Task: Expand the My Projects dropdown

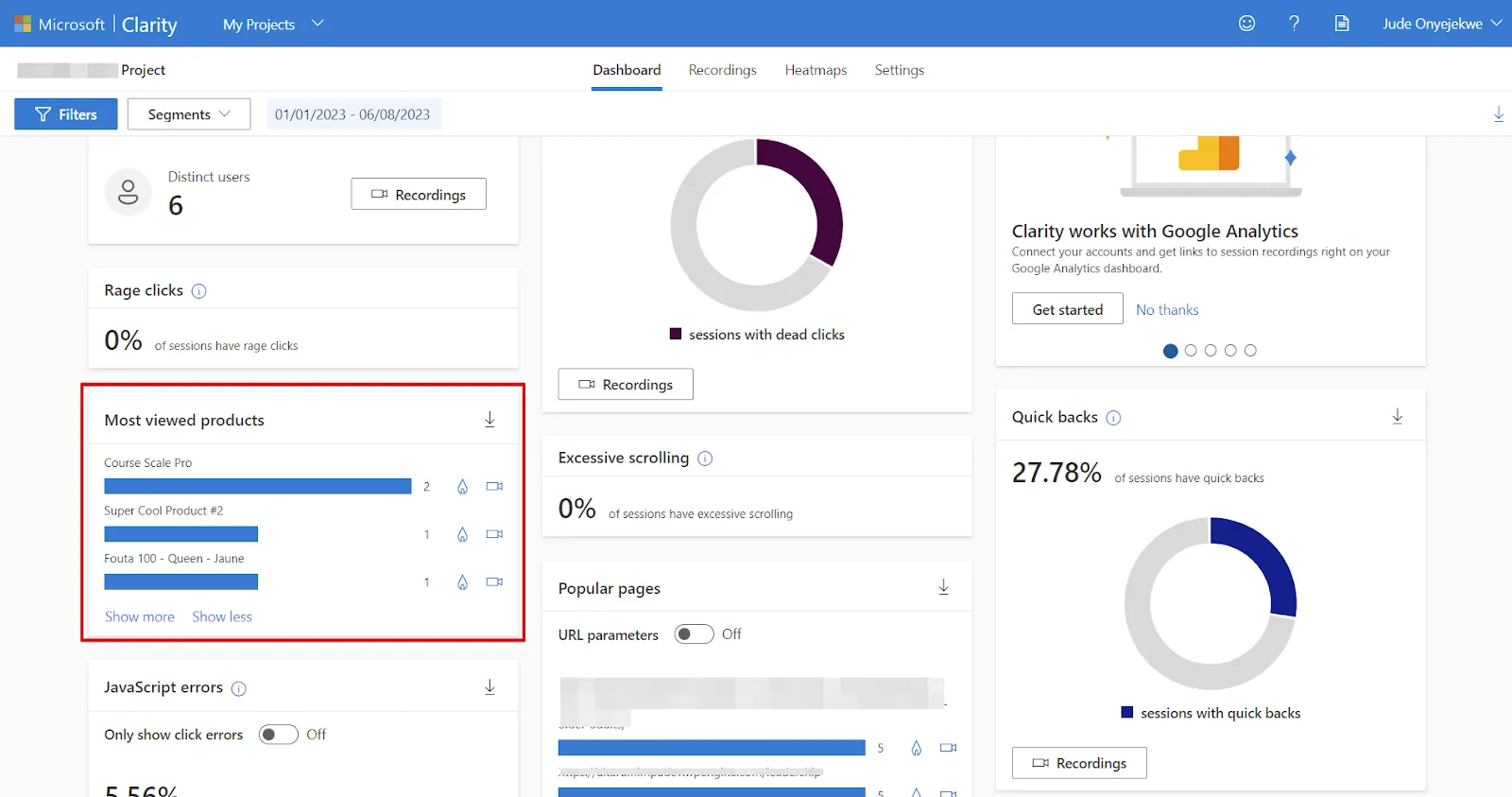Action: pyautogui.click(x=273, y=24)
